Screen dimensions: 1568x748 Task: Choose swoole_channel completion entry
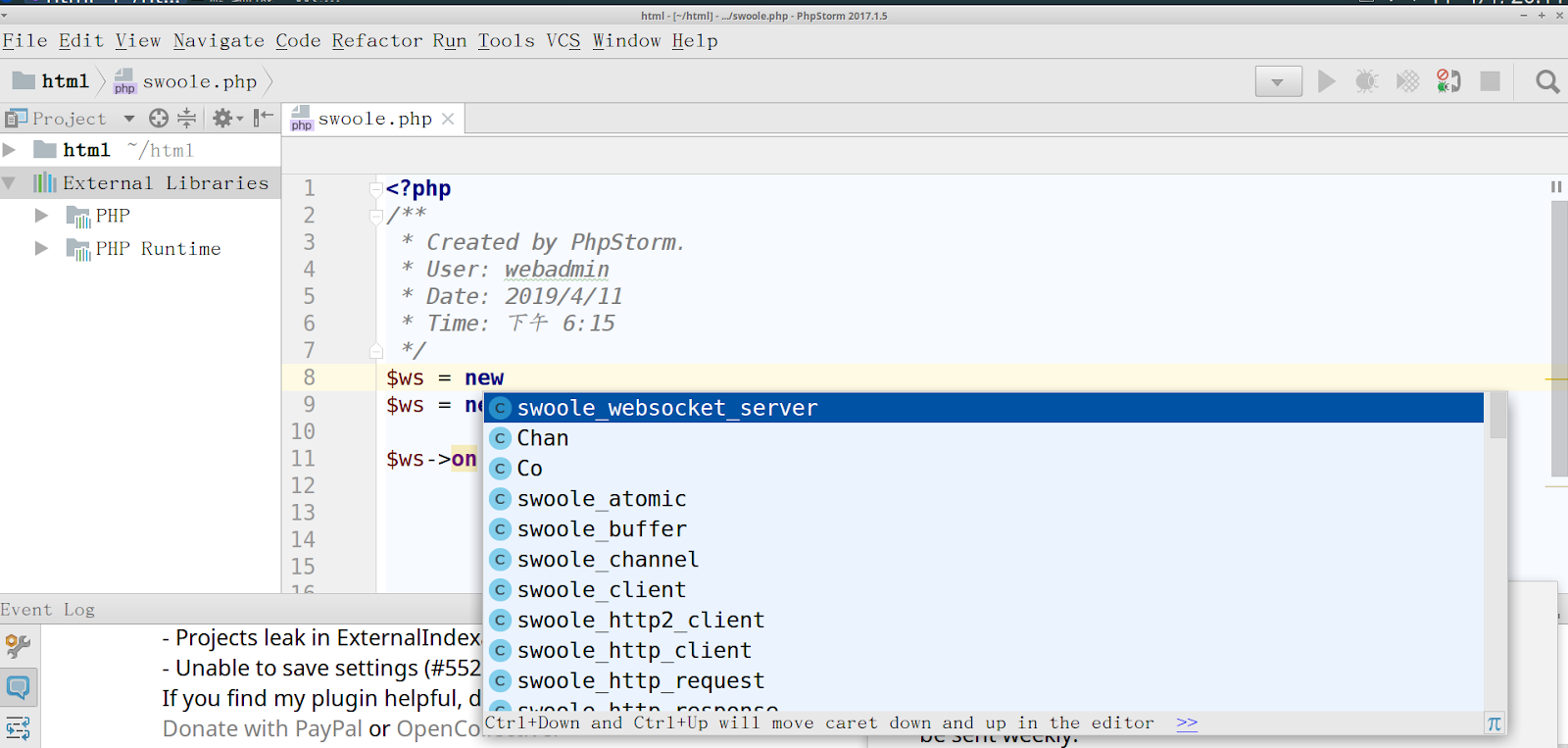point(984,560)
